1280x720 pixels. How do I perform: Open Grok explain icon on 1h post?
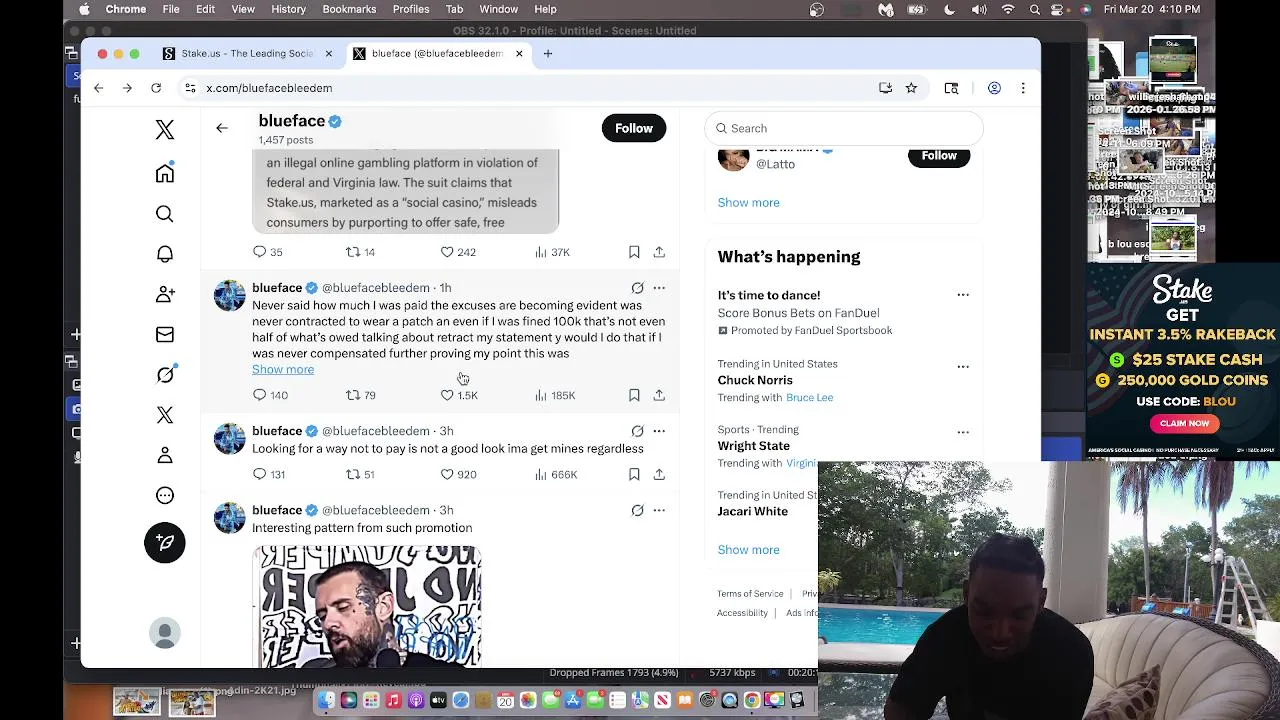tap(637, 288)
